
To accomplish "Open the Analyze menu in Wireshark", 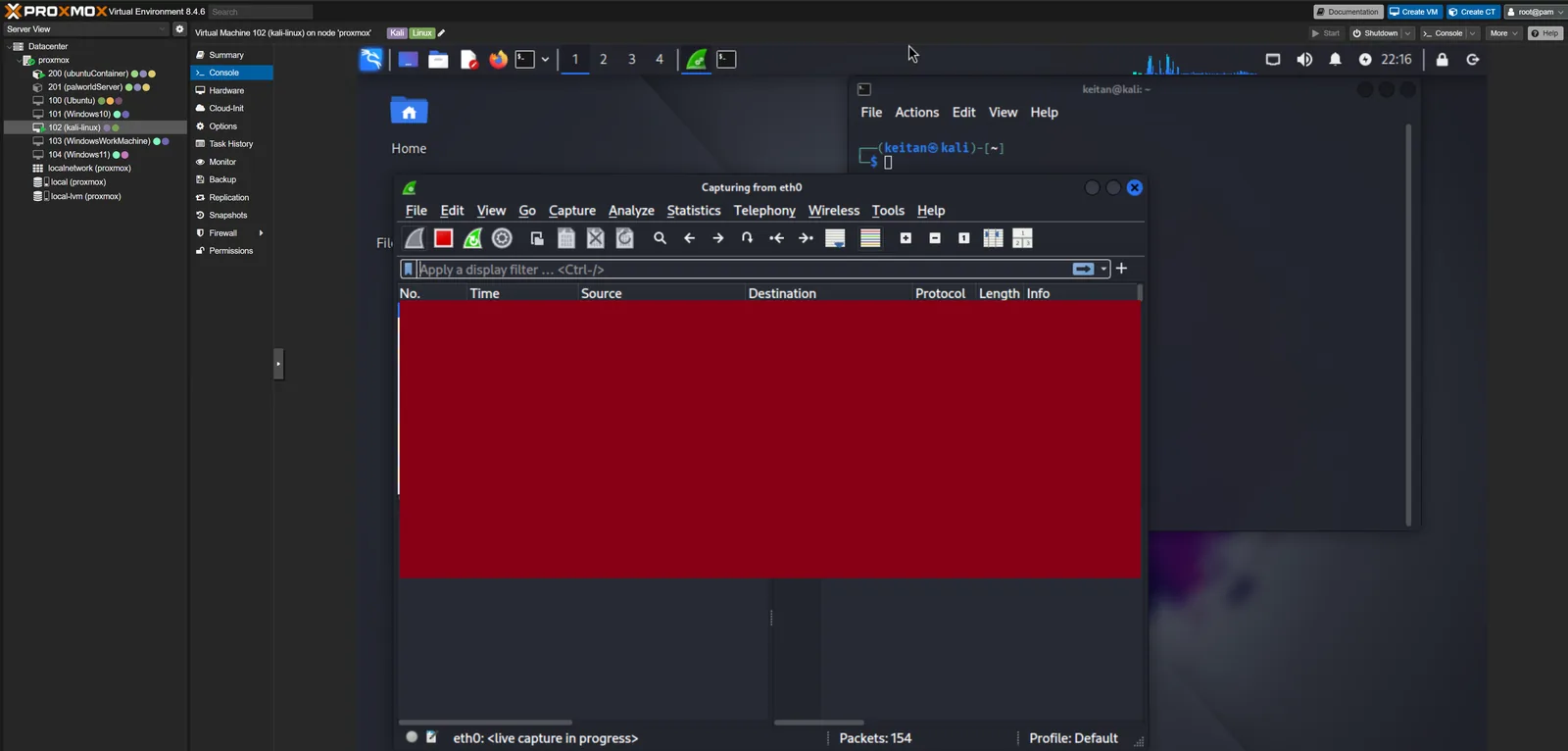I will click(x=631, y=211).
